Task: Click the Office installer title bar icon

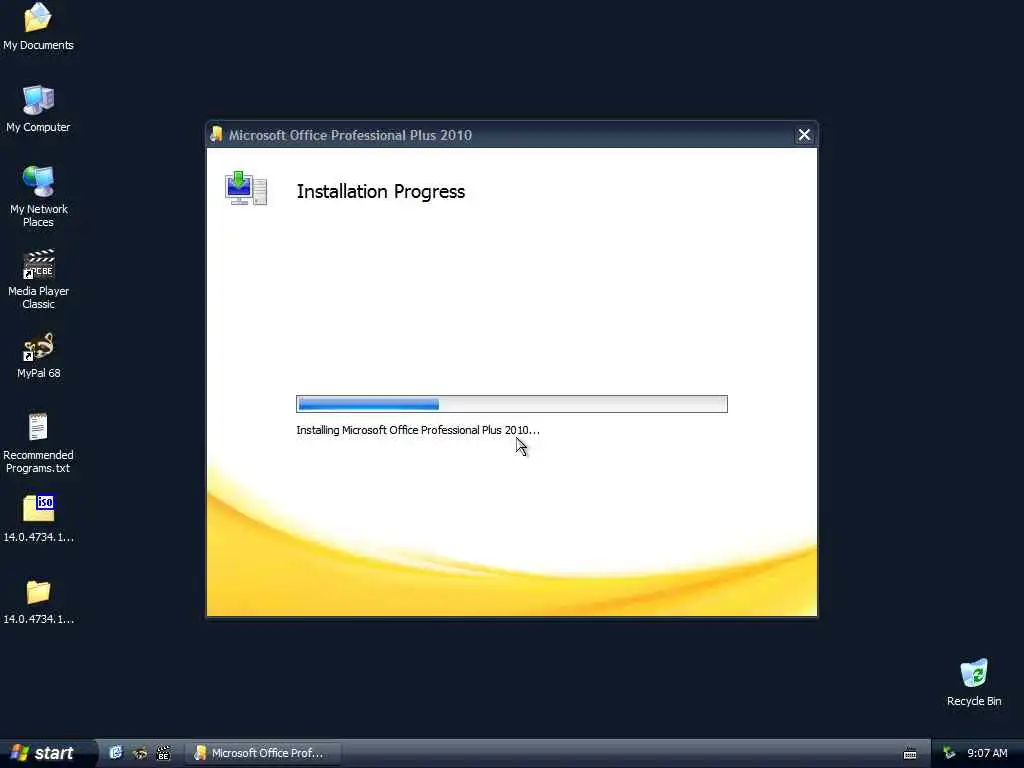Action: pyautogui.click(x=216, y=134)
